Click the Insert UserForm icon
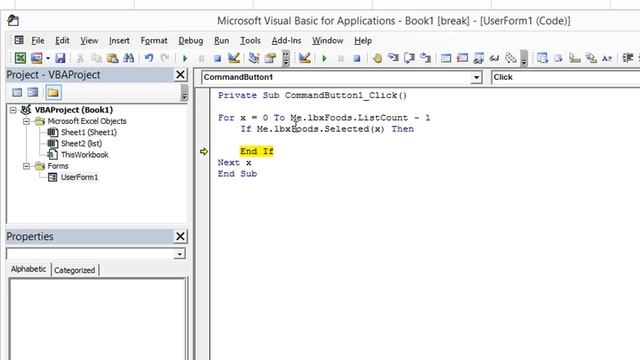640x360 pixels. pyautogui.click(x=36, y=58)
